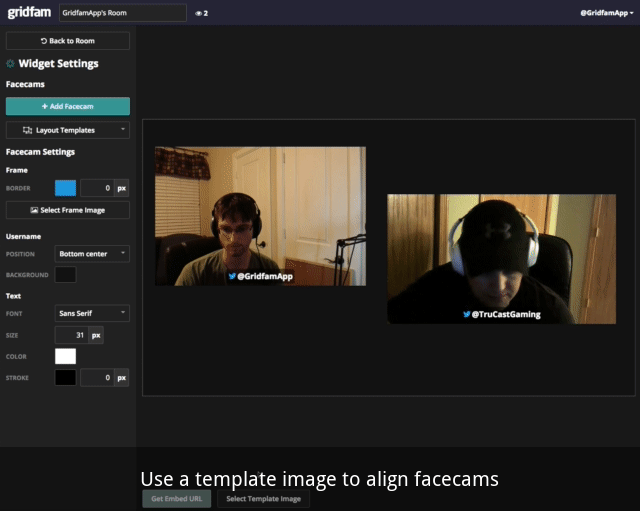Go Back to Room

[x=68, y=41]
